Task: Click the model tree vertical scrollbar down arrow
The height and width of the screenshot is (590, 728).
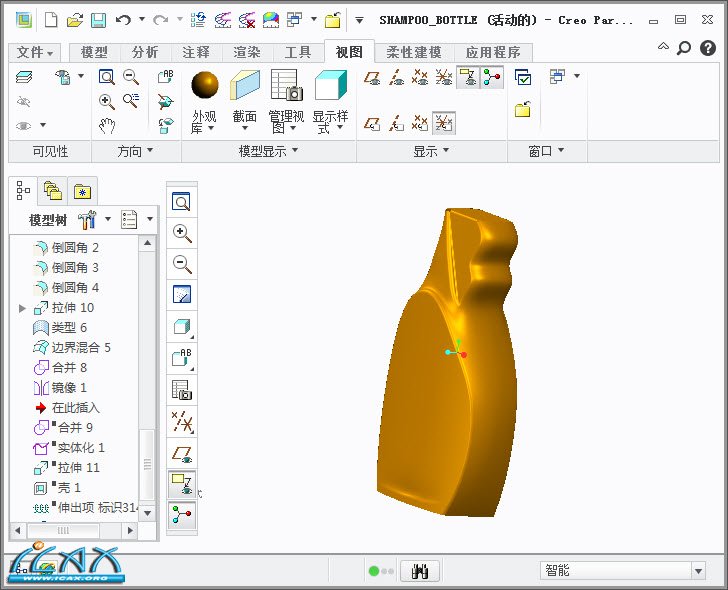Action: [148, 511]
